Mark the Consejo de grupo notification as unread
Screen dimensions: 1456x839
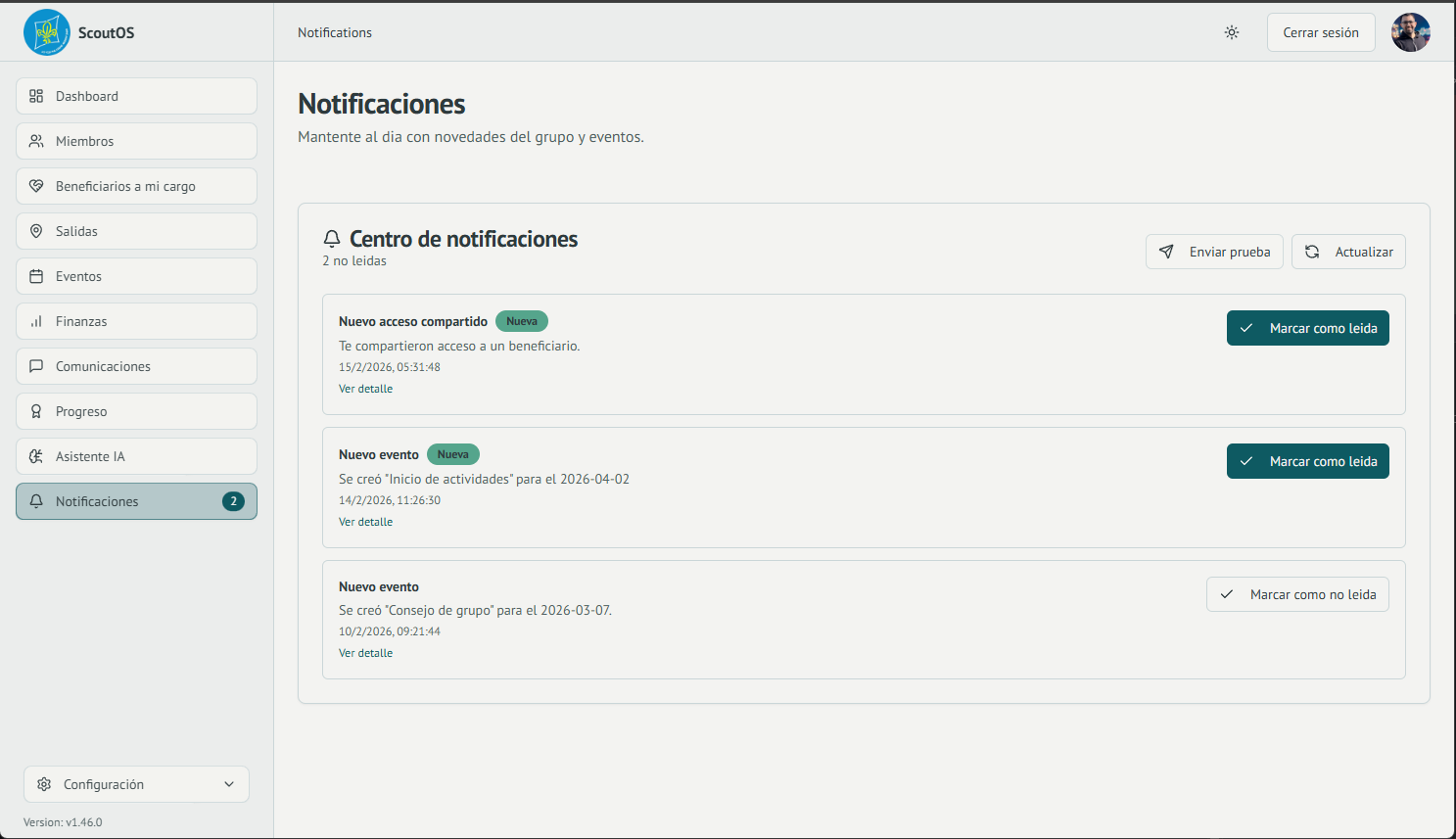[x=1297, y=594]
